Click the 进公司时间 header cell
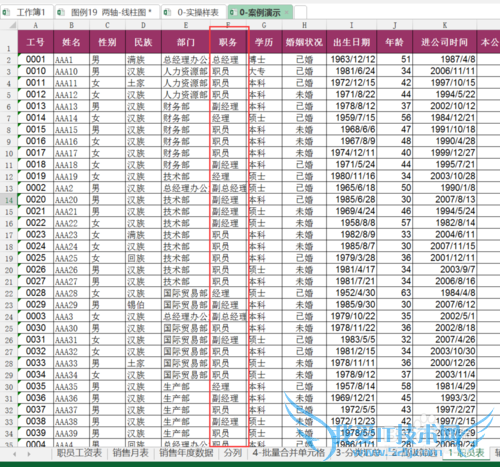The height and width of the screenshot is (467, 500). [445, 42]
